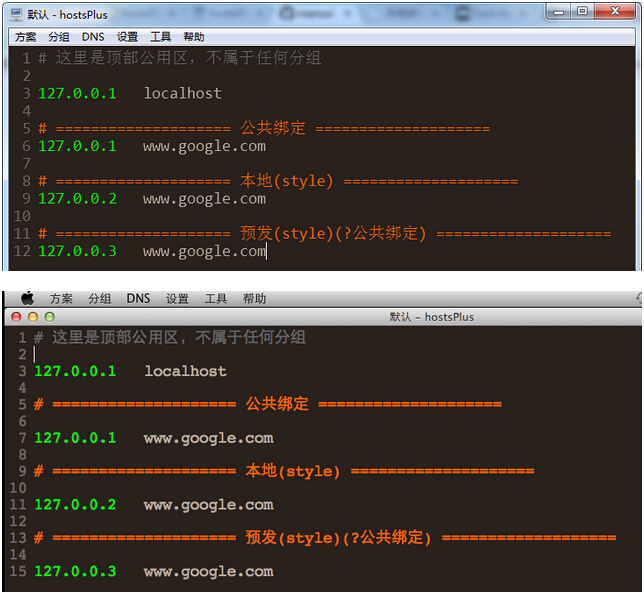Click the yellow minimize button on the Mac window
Image resolution: width=644 pixels, height=595 pixels.
coord(32,316)
